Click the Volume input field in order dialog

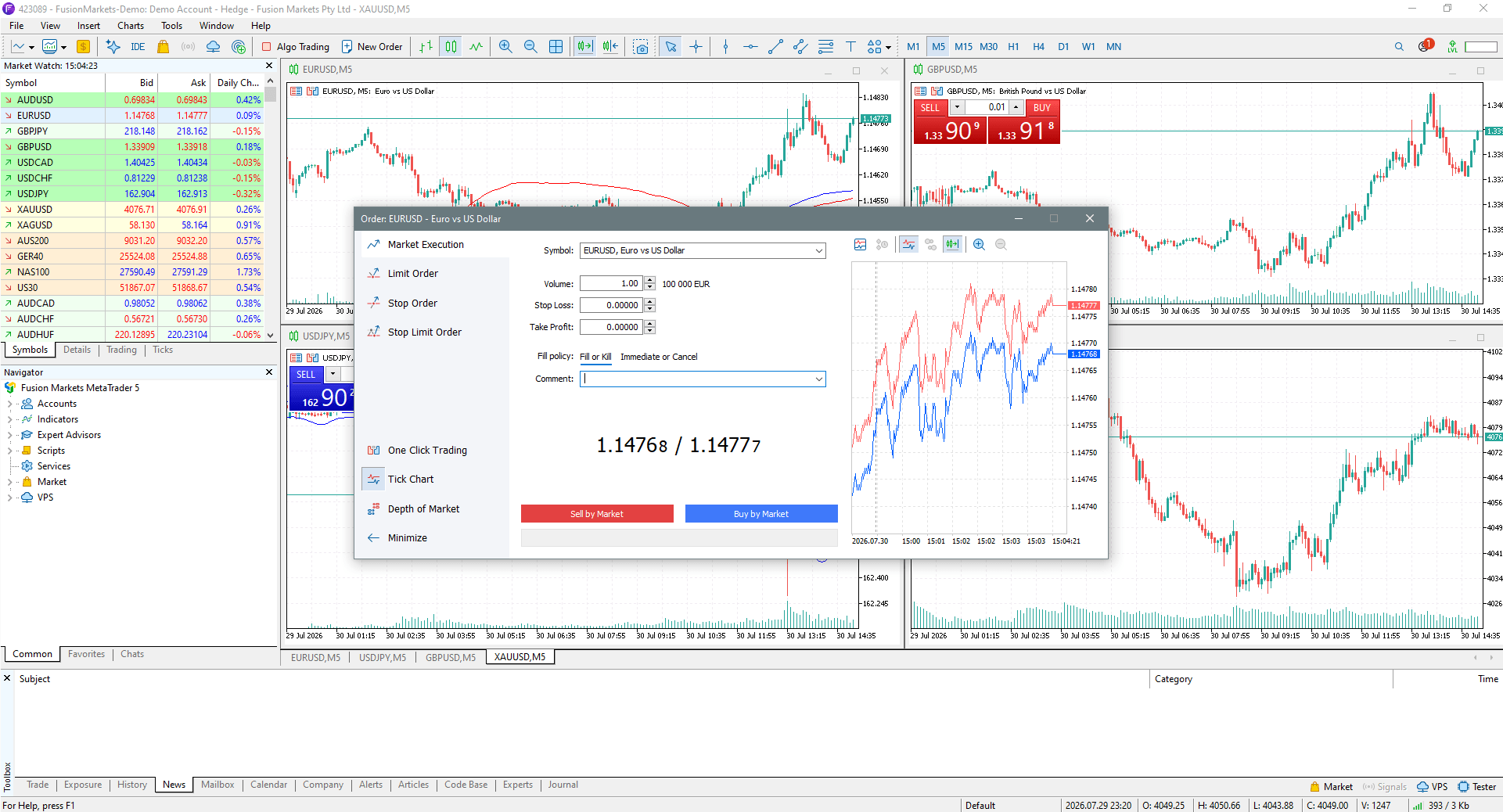click(x=611, y=284)
